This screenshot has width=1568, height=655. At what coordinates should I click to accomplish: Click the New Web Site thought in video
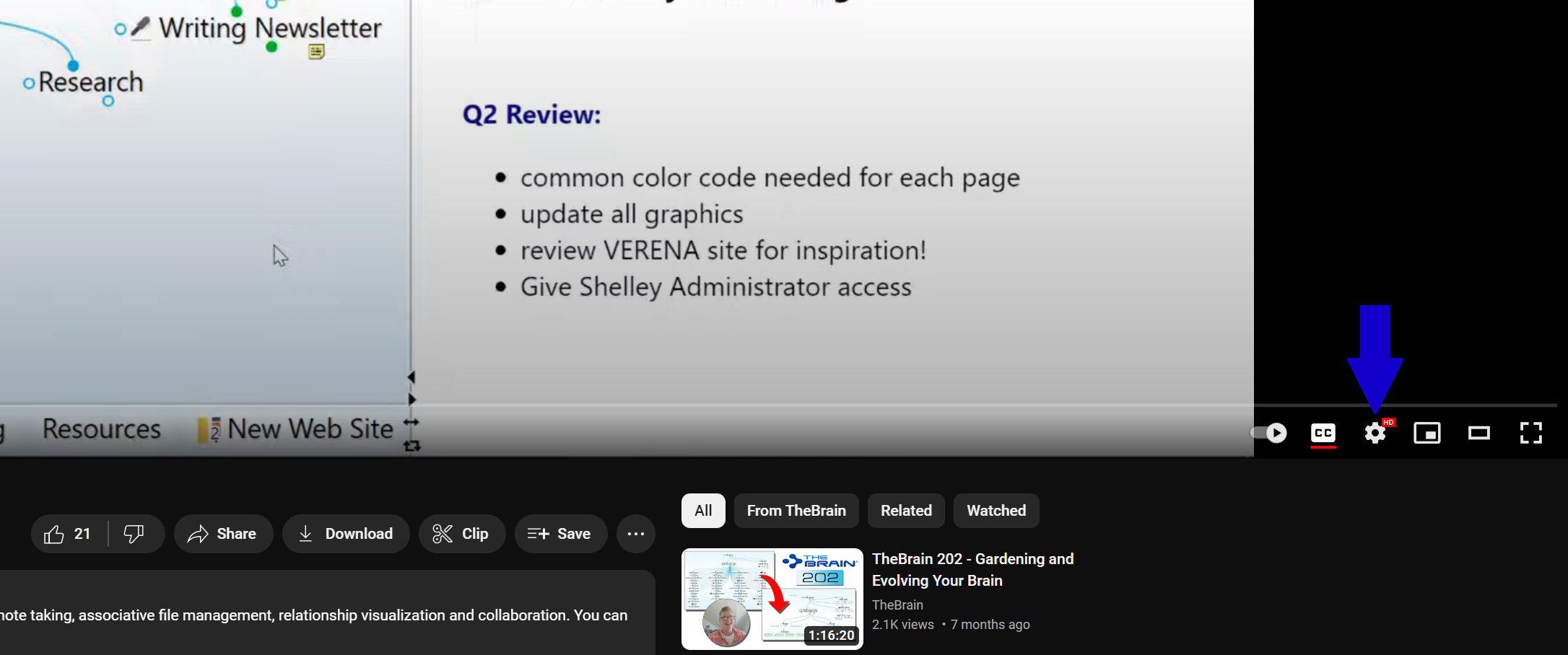[310, 429]
